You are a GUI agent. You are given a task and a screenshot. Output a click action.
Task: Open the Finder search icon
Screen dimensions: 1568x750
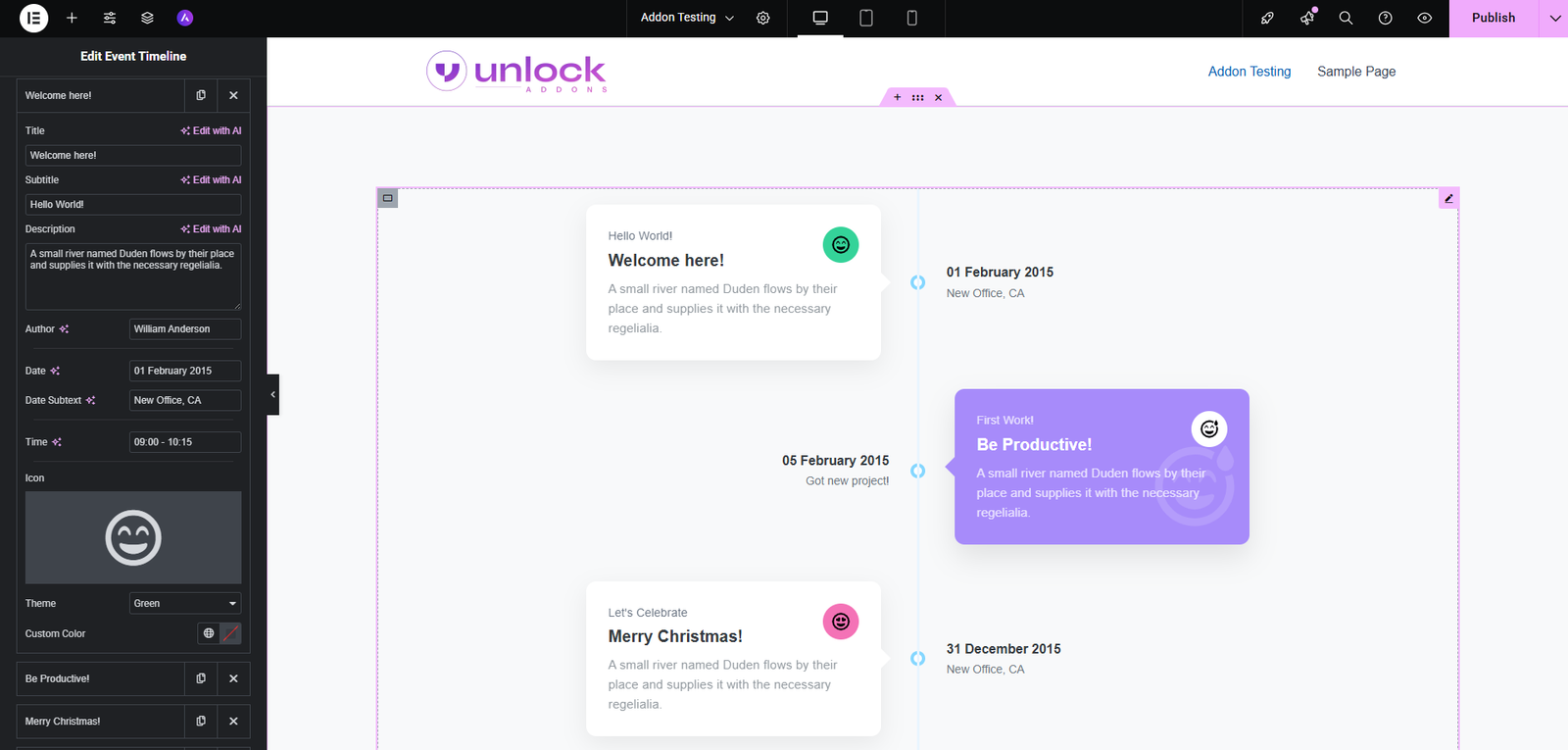click(1346, 18)
